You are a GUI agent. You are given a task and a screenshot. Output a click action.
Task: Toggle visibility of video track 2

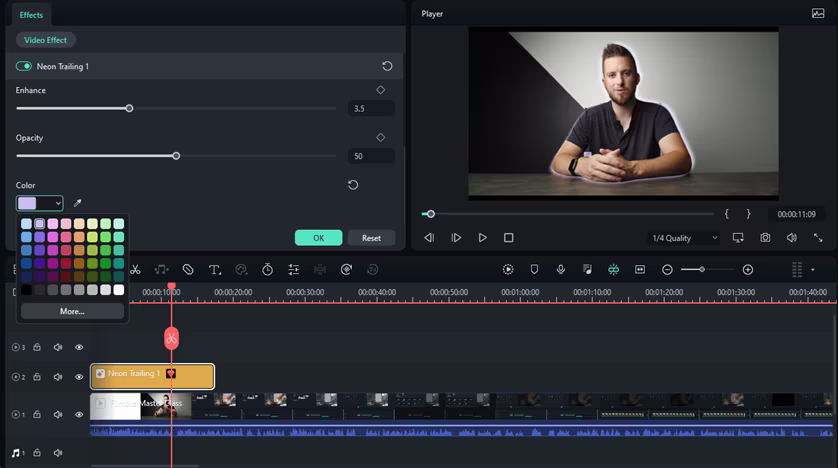click(x=79, y=377)
